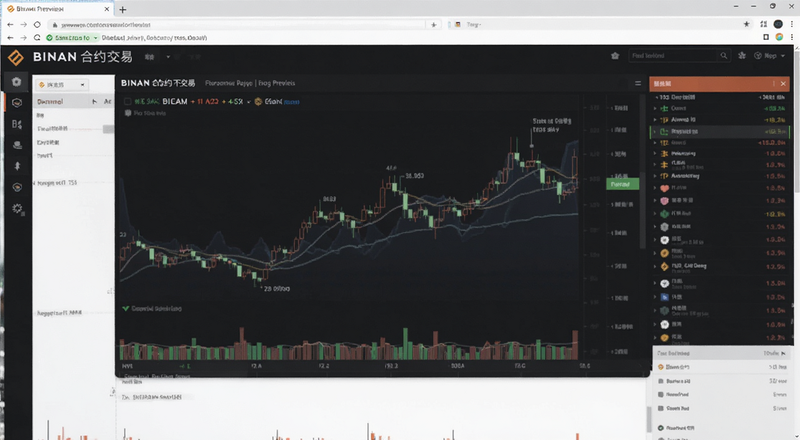Reload the page using the top toolbar reload icon
This screenshot has width=800, height=440.
(x=37, y=24)
